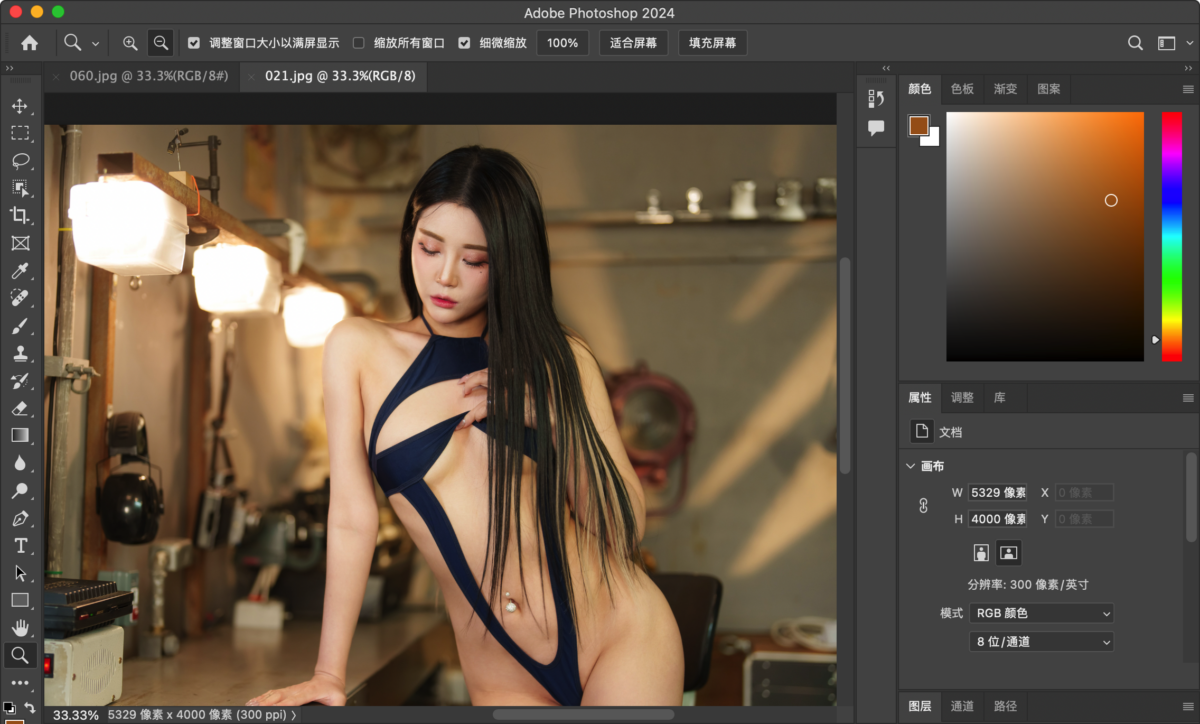
Task: Open the status bar info arrow
Action: (294, 715)
